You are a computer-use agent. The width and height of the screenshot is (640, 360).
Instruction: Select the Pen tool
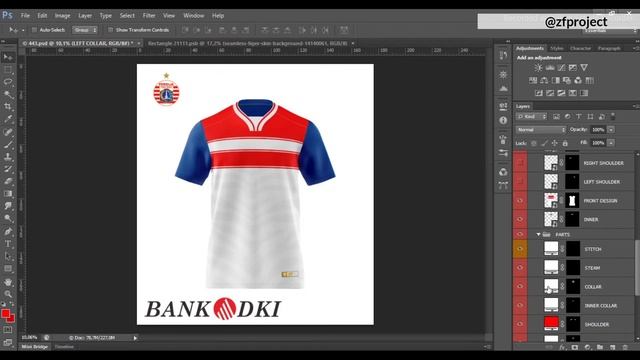click(x=8, y=231)
